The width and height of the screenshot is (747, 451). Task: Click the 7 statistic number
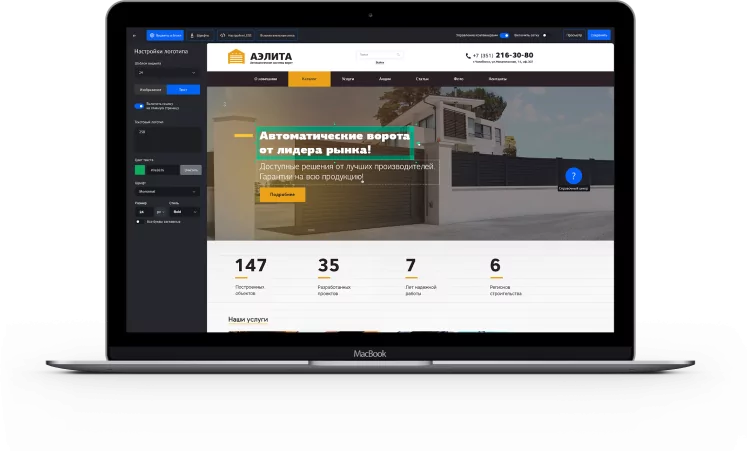[411, 265]
